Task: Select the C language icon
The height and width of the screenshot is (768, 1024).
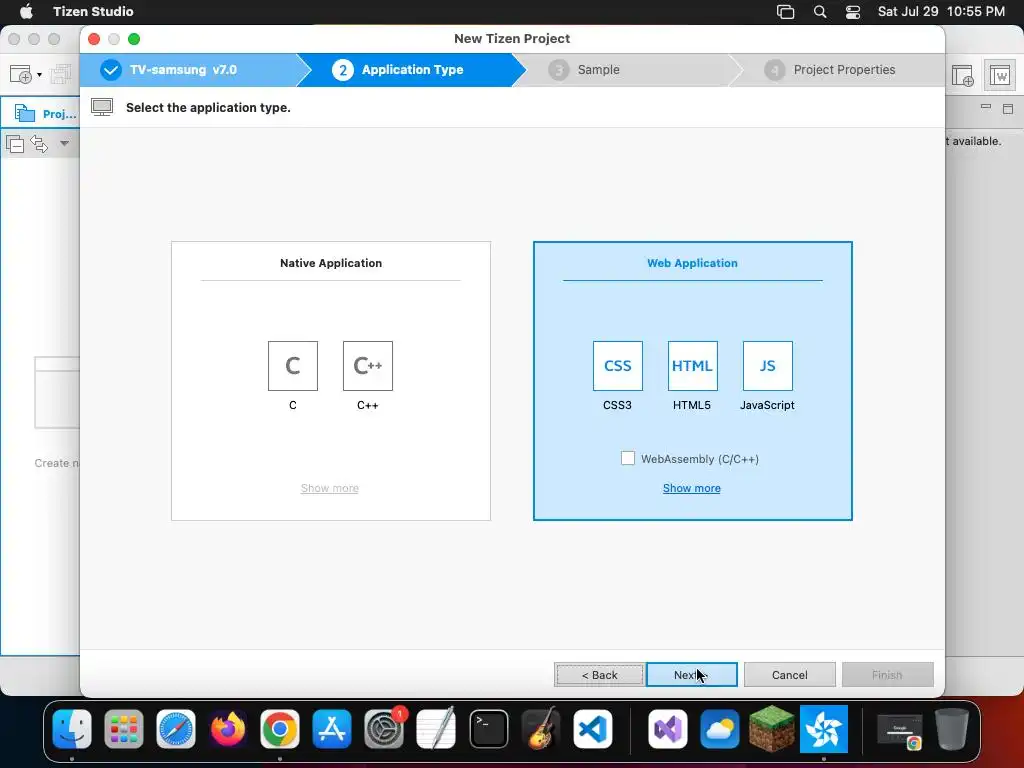Action: (293, 366)
